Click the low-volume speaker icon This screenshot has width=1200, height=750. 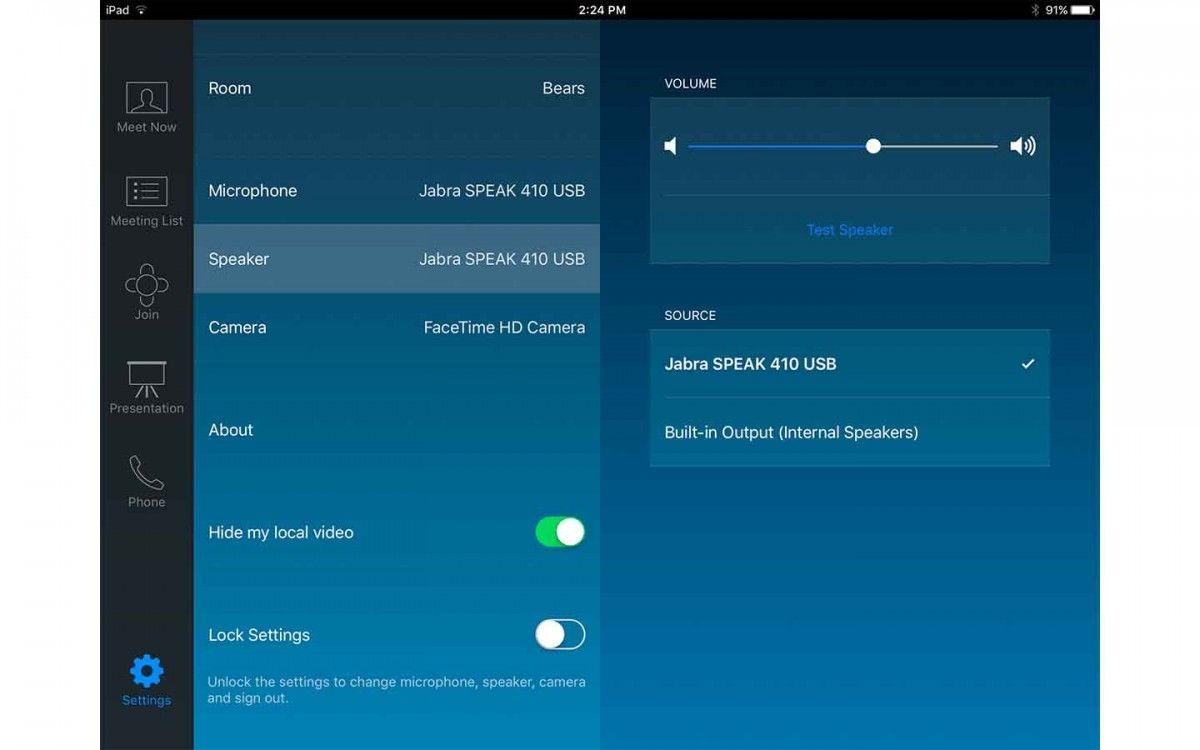tap(670, 147)
